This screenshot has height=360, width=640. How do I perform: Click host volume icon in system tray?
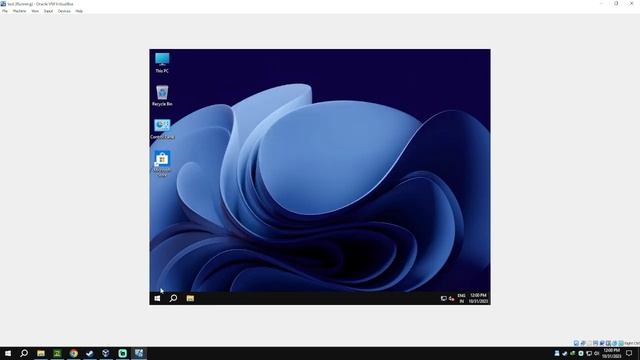pos(597,353)
